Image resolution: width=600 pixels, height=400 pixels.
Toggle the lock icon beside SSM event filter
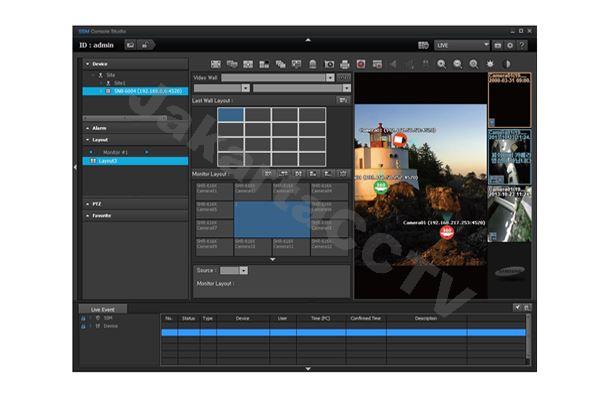coord(84,318)
